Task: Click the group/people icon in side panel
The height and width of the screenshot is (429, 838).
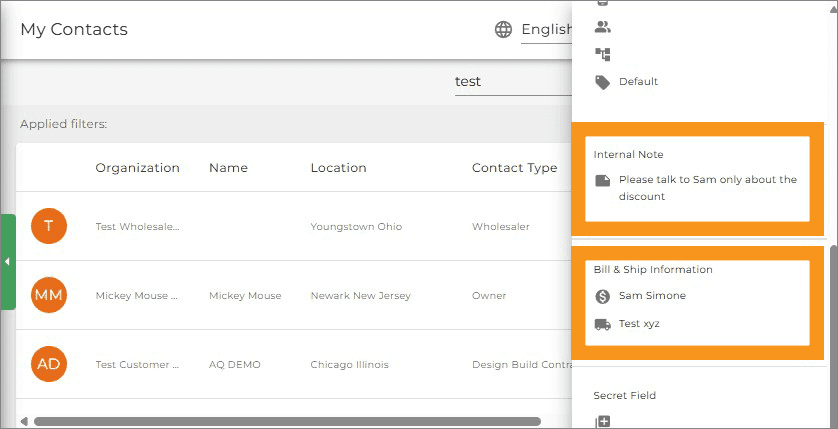Action: click(x=602, y=27)
